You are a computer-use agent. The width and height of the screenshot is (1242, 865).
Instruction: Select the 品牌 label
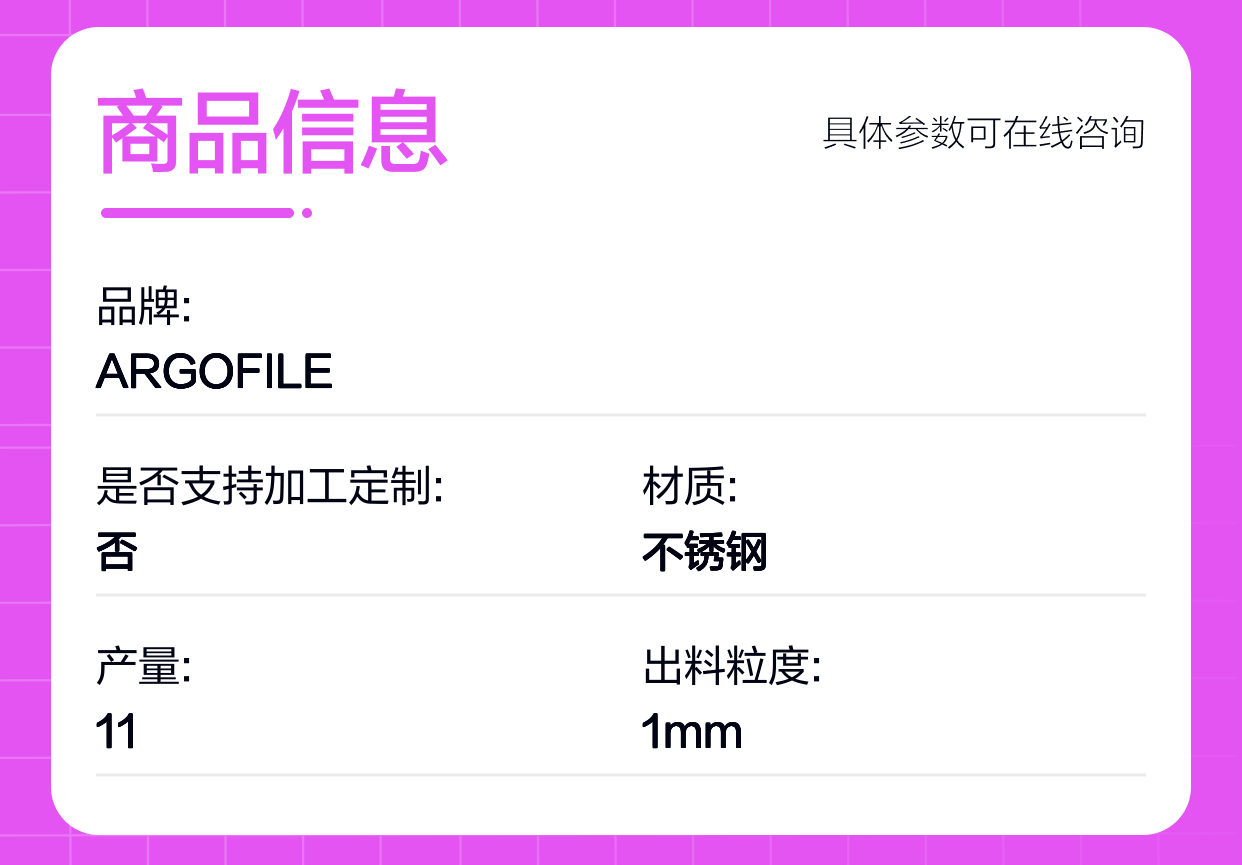pos(144,307)
